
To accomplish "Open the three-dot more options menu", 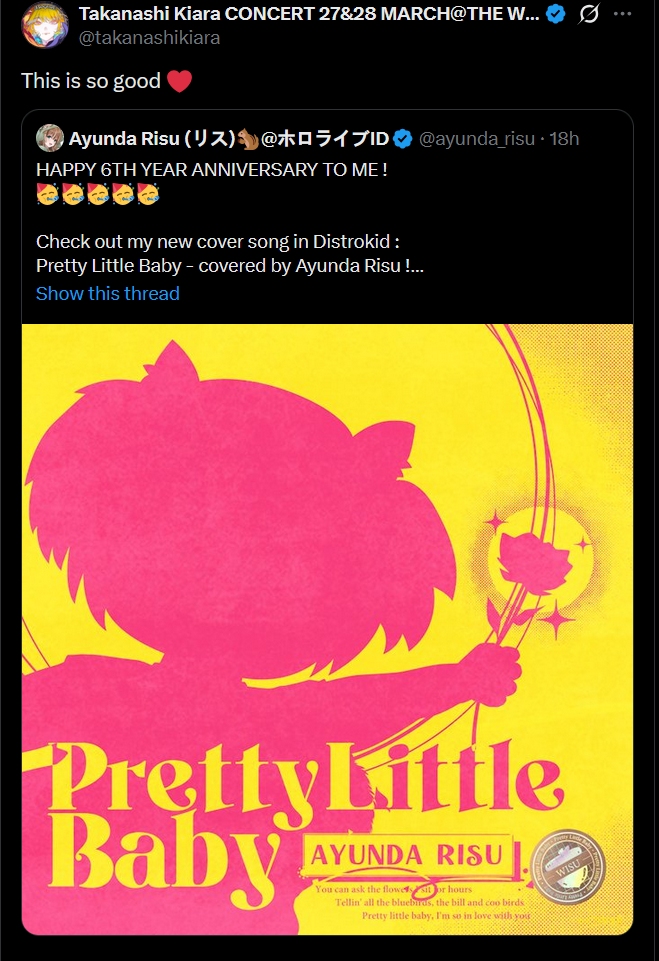I will [622, 13].
